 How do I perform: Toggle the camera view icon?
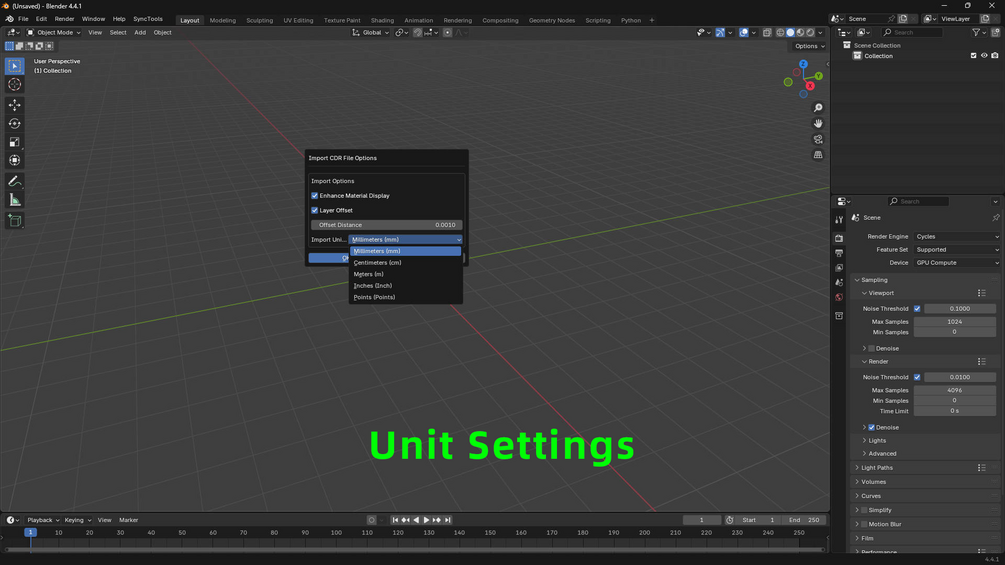pyautogui.click(x=818, y=139)
